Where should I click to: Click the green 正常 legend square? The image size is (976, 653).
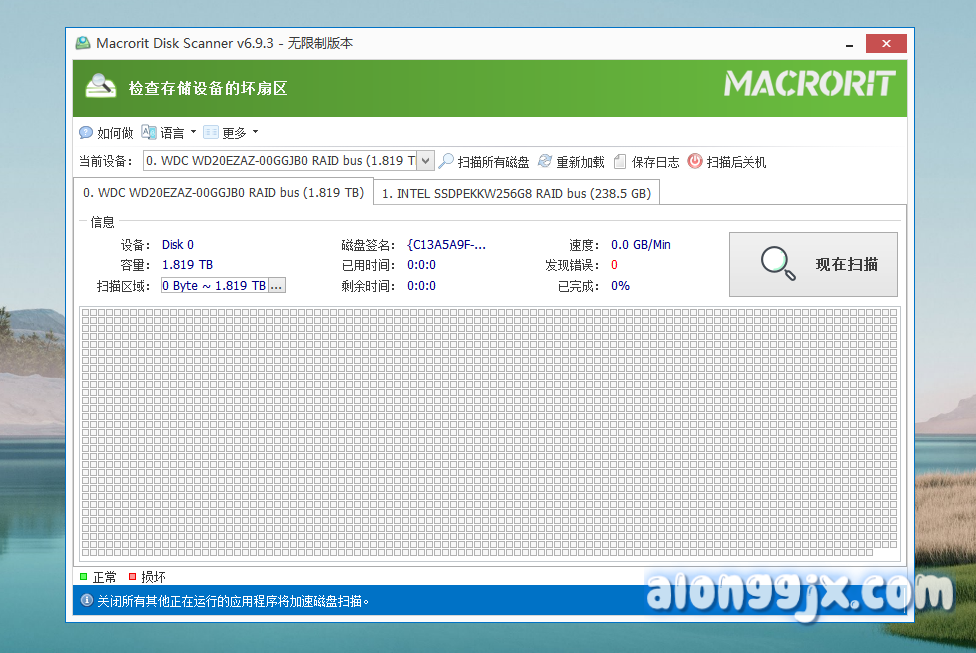tap(84, 577)
